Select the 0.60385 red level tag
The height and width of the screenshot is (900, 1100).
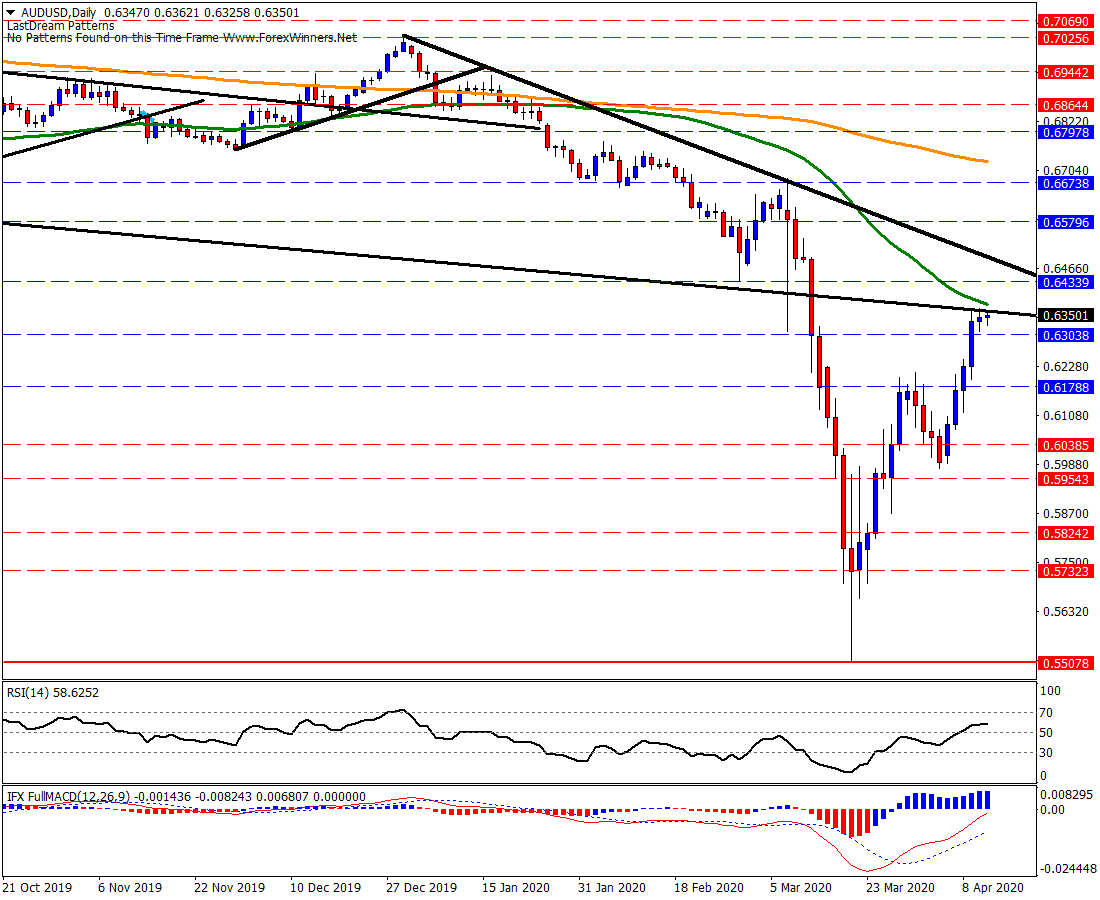pyautogui.click(x=1066, y=445)
